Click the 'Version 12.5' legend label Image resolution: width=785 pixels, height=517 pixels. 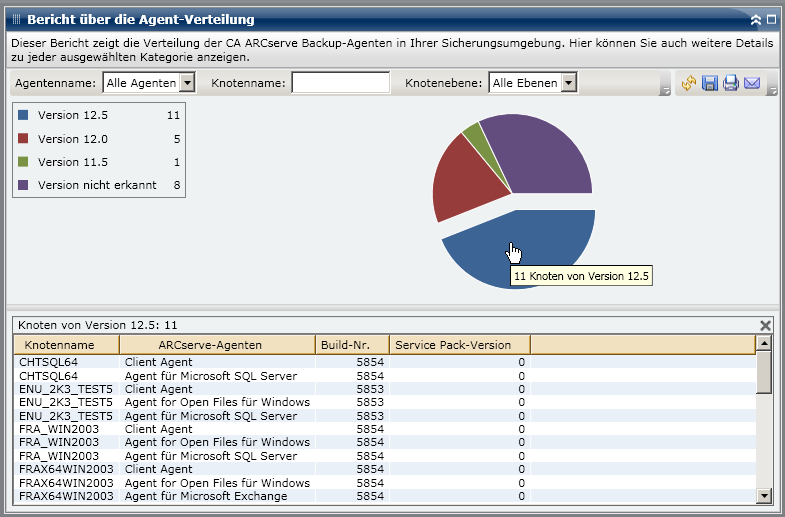(x=73, y=115)
